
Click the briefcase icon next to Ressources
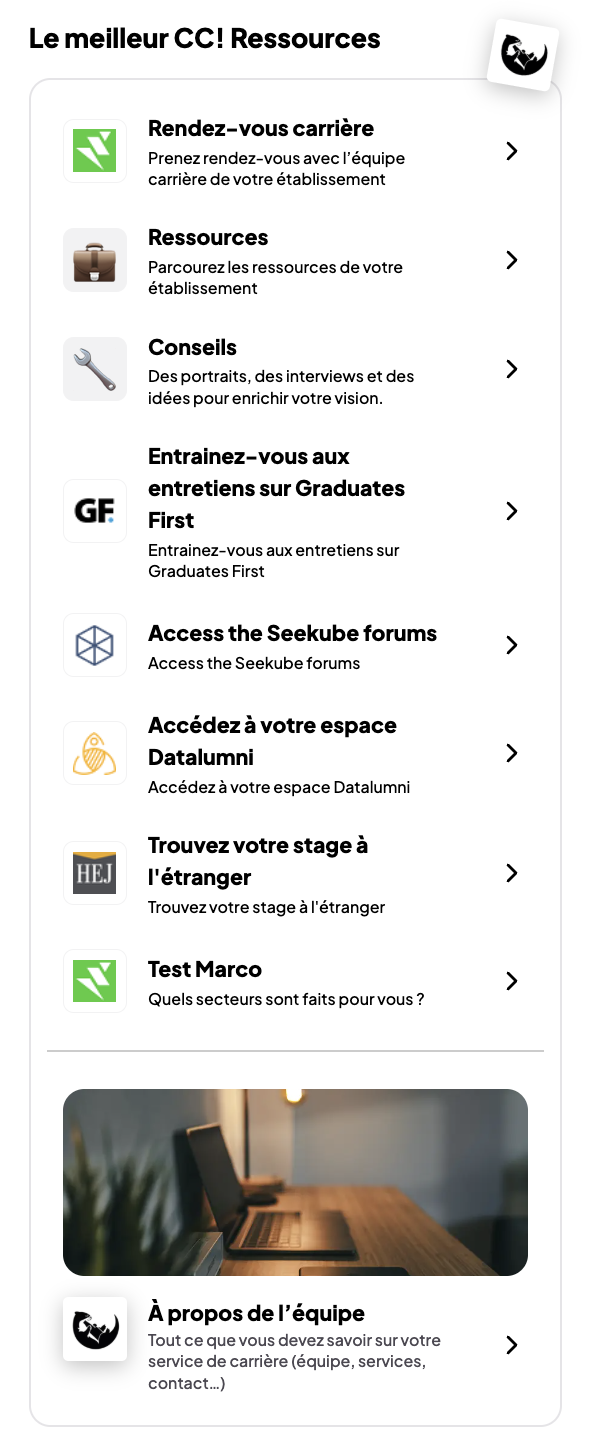(94, 260)
